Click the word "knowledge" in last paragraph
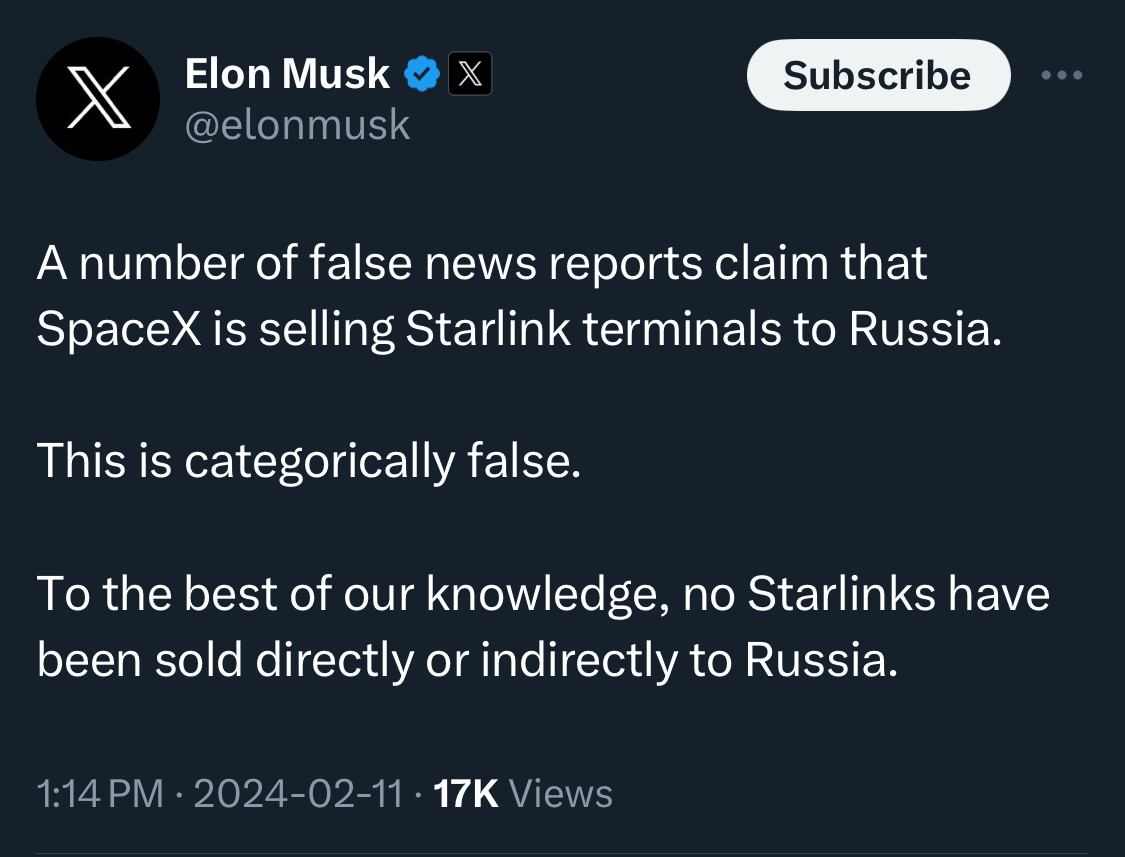Screen dimensions: 1125x857 pos(543,595)
